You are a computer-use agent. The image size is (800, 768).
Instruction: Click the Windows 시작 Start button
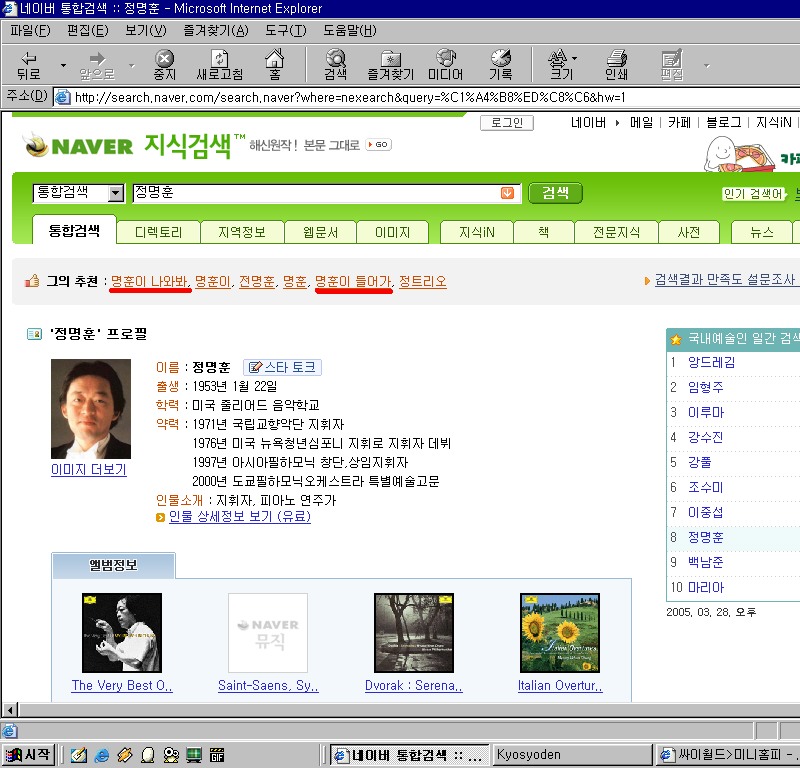pos(28,755)
